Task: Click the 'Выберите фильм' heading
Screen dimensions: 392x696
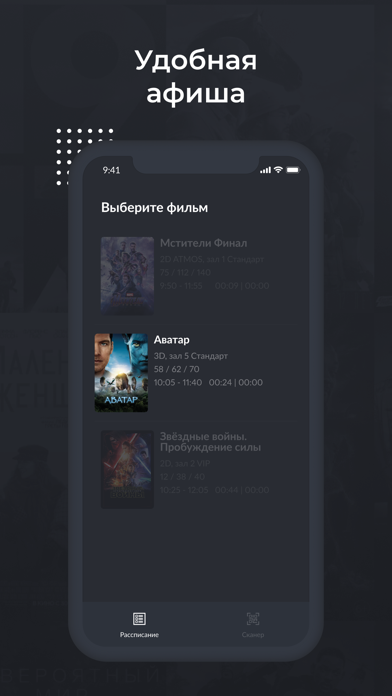Action: click(x=154, y=208)
